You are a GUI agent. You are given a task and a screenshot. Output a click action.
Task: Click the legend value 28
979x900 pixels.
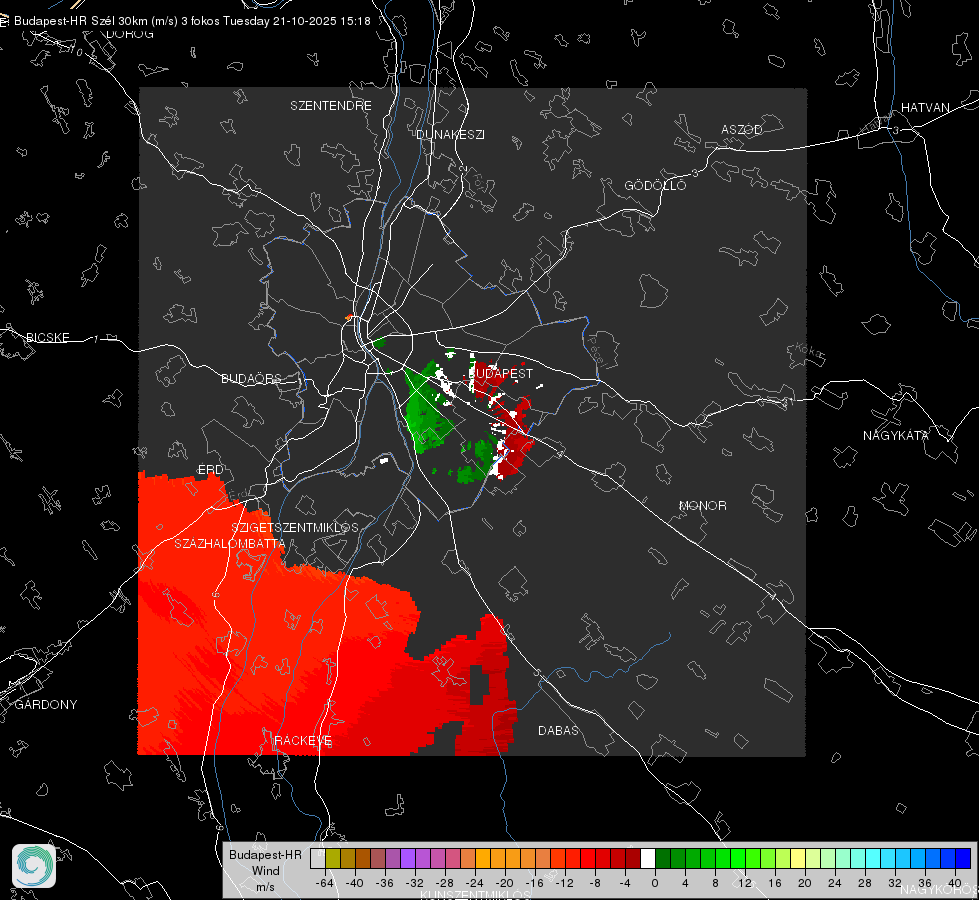pos(865,883)
